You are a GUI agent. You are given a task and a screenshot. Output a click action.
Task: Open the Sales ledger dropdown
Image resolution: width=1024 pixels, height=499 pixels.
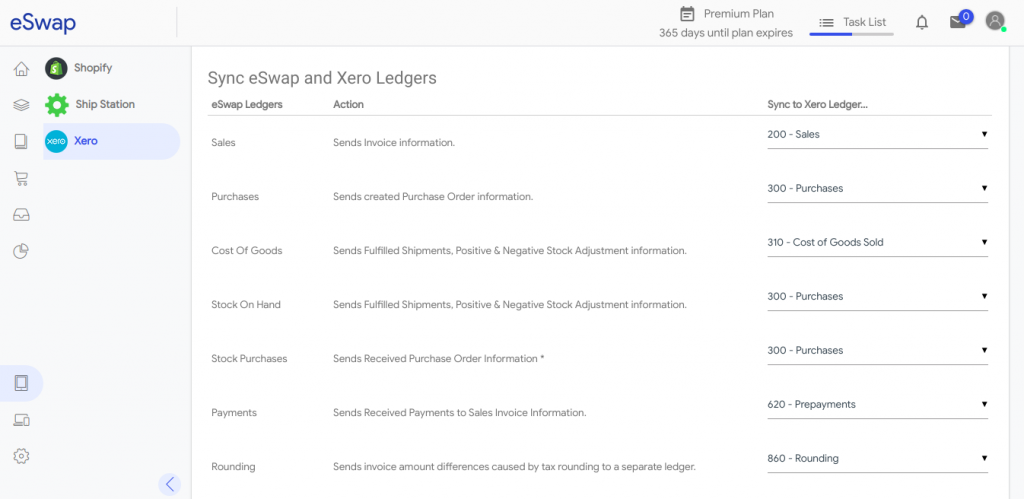point(877,134)
